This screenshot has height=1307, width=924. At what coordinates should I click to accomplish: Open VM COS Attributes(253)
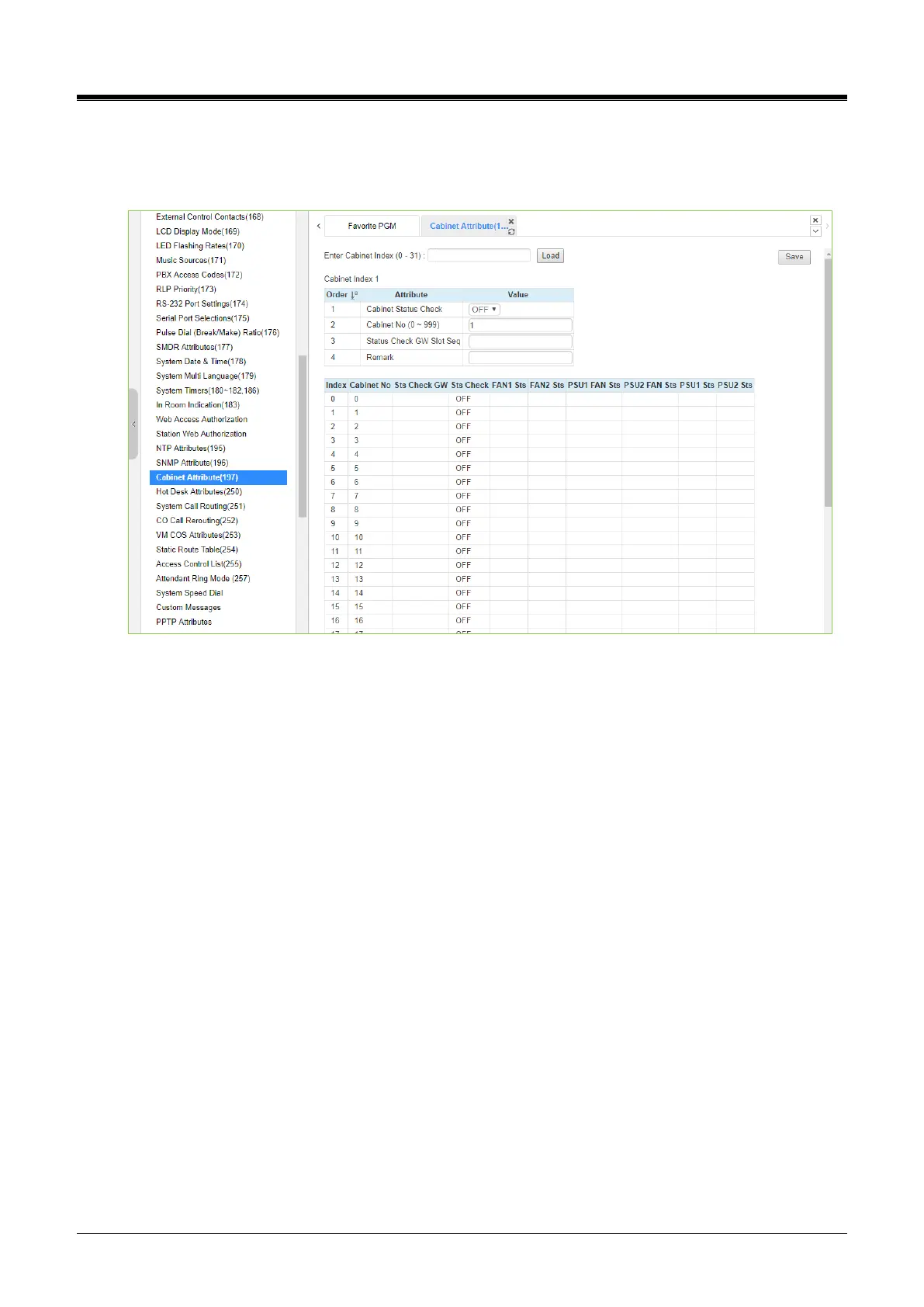point(198,536)
